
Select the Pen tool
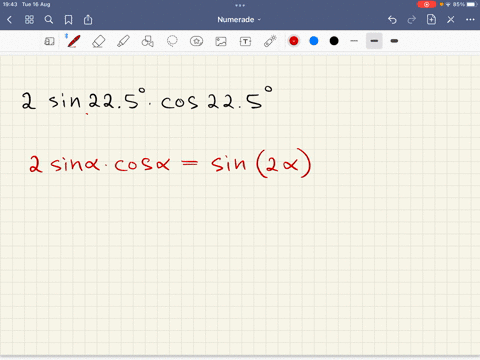[x=73, y=41]
